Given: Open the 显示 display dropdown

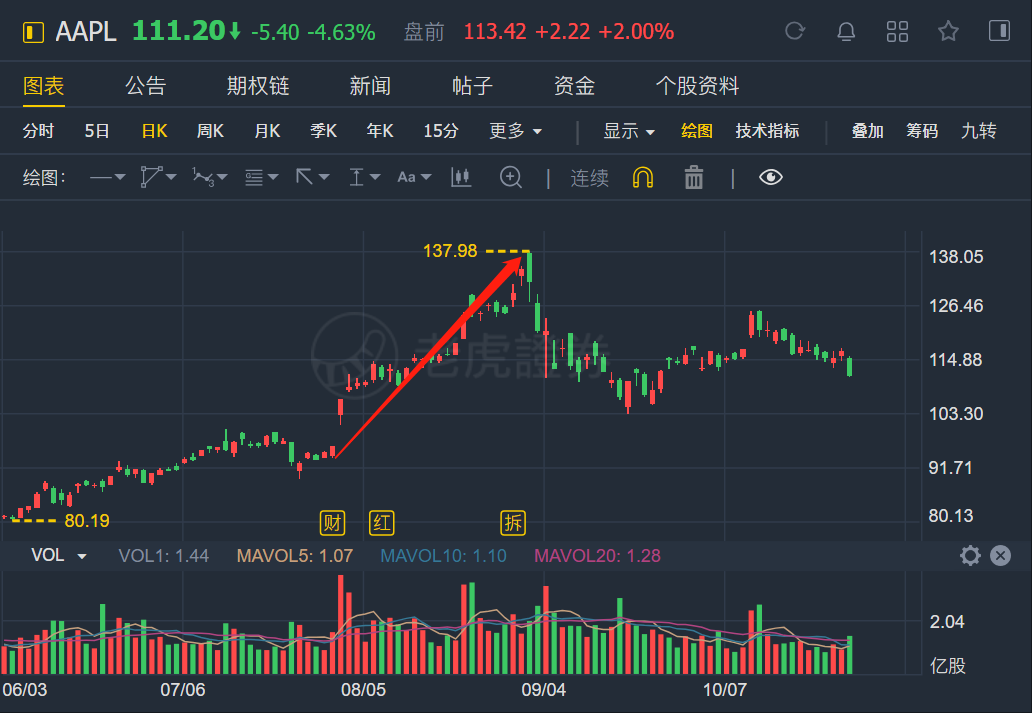Looking at the screenshot, I should 629,131.
